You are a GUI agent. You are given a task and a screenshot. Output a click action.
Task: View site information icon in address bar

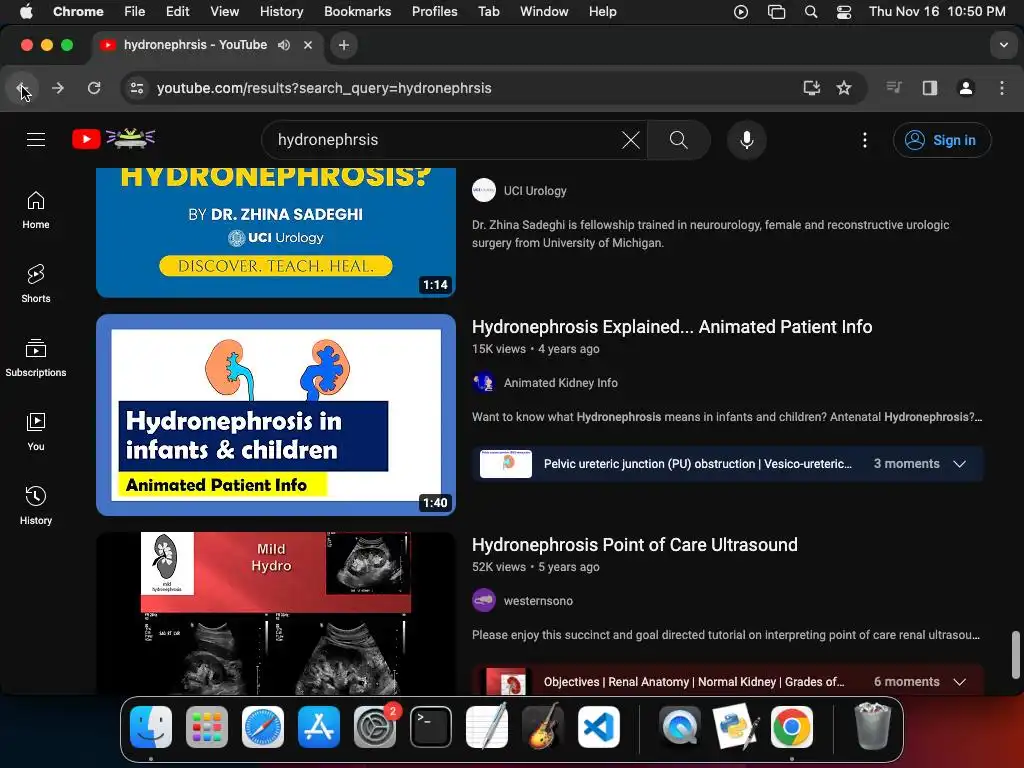136,88
